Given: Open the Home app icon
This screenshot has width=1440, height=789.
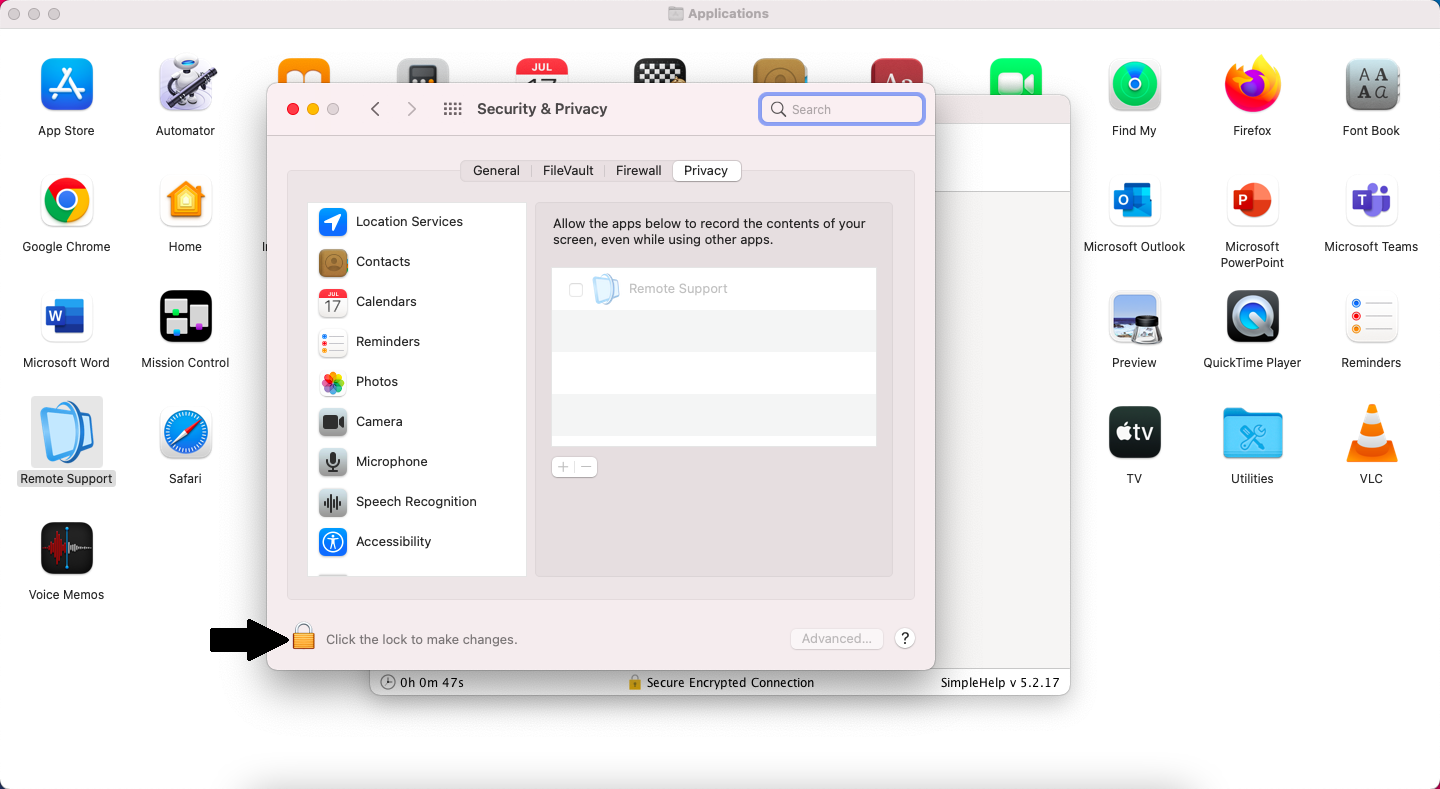Looking at the screenshot, I should tap(185, 201).
